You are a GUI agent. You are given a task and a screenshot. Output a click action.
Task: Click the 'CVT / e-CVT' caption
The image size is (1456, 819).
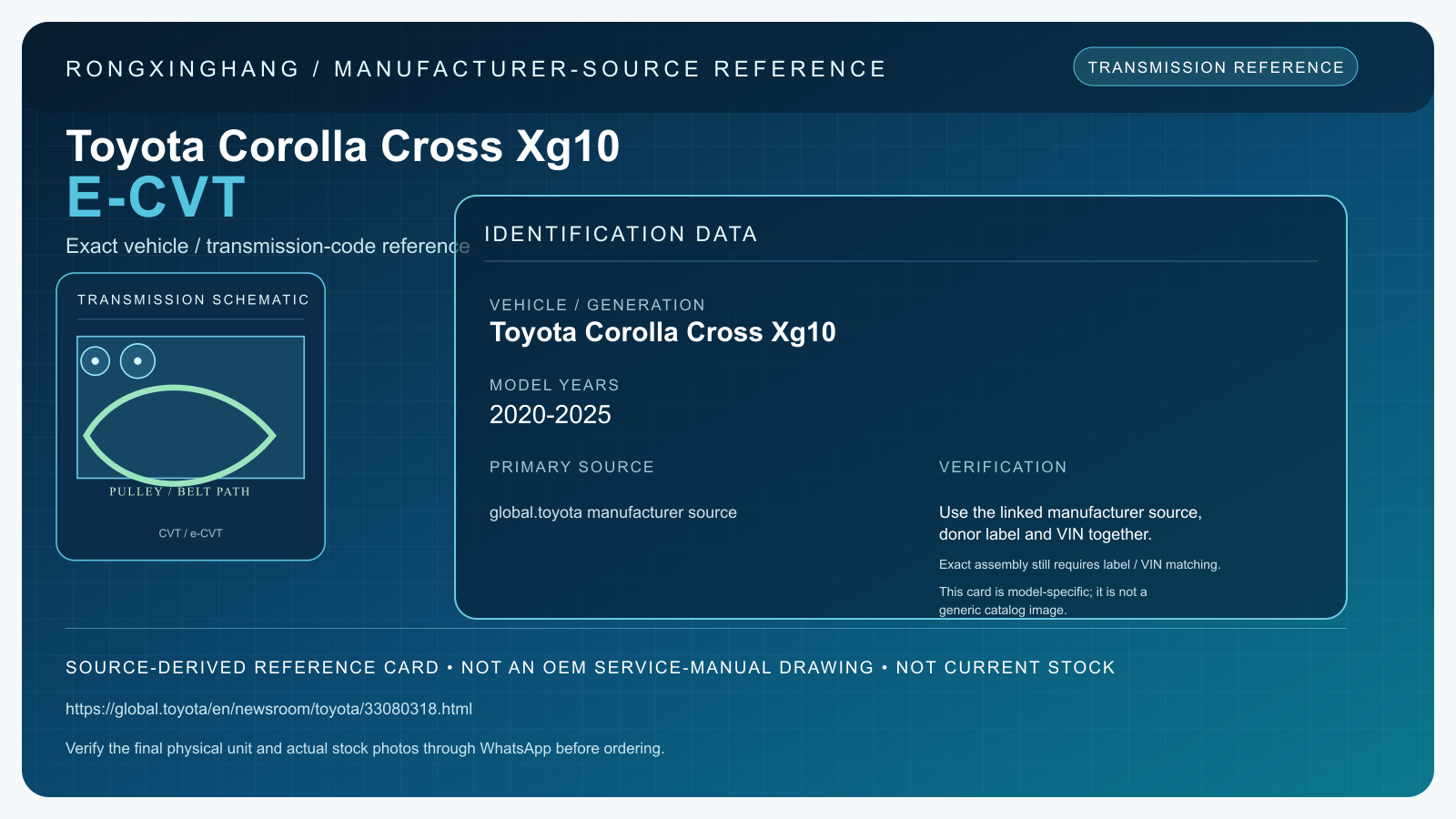point(190,533)
